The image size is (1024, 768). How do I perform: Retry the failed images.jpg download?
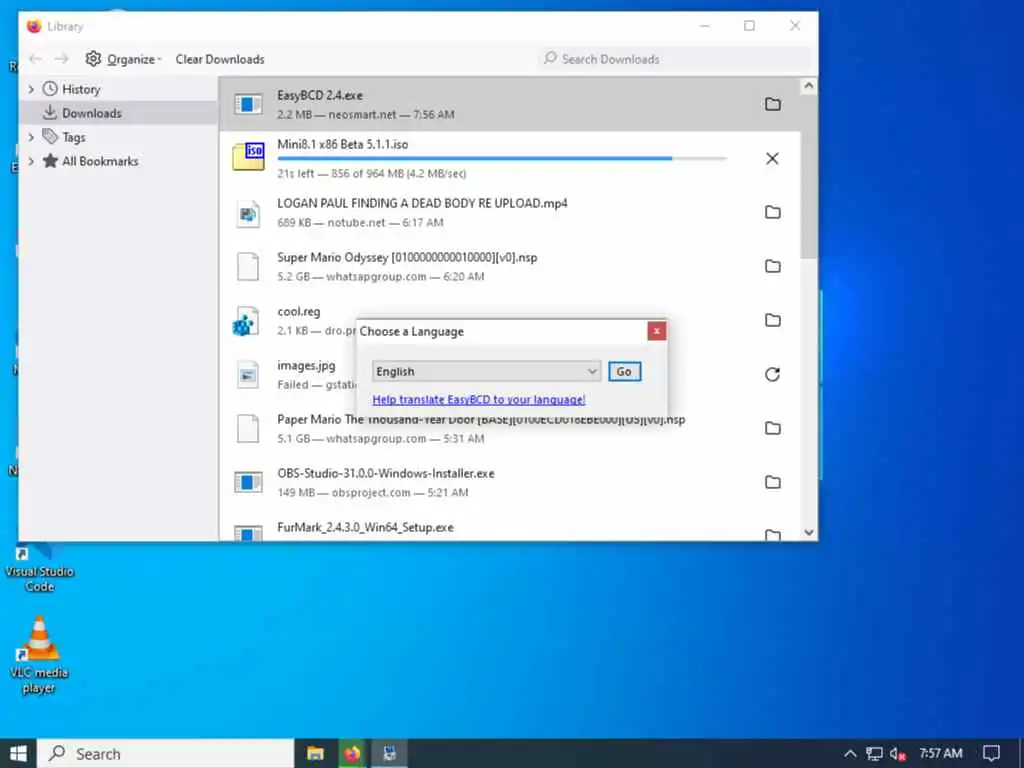pyautogui.click(x=773, y=374)
